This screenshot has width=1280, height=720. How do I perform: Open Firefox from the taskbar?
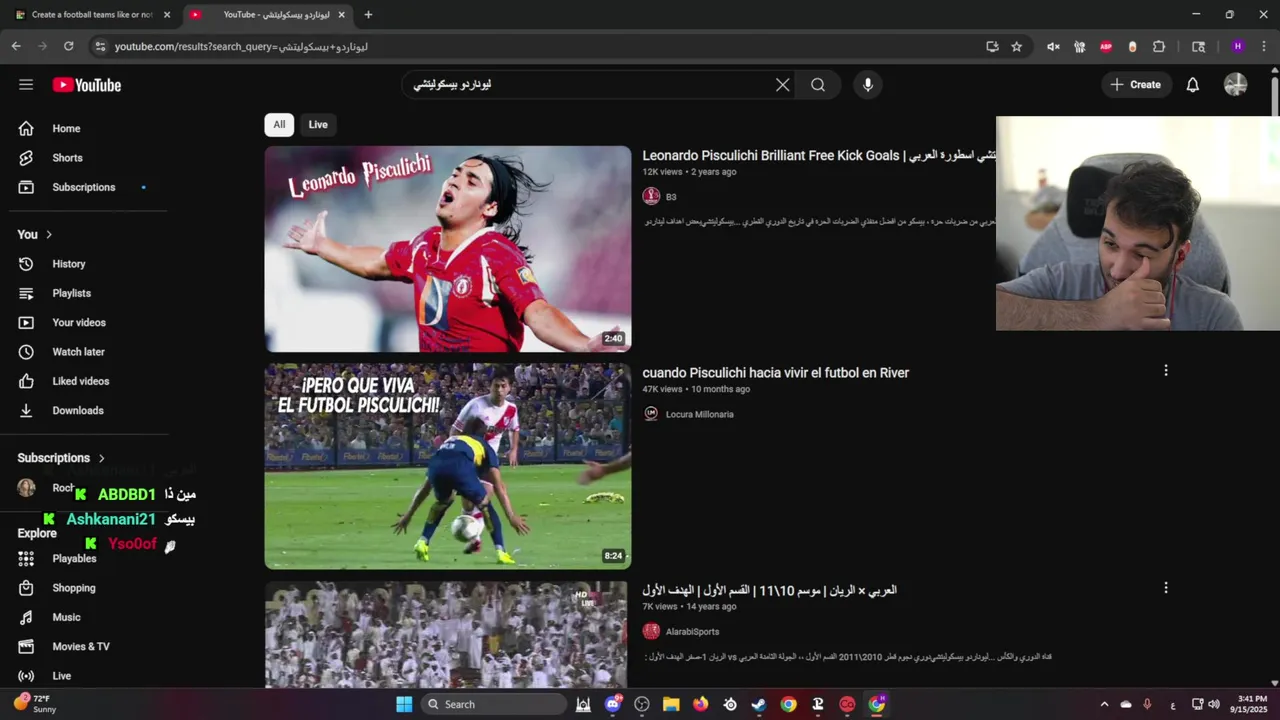[x=700, y=704]
